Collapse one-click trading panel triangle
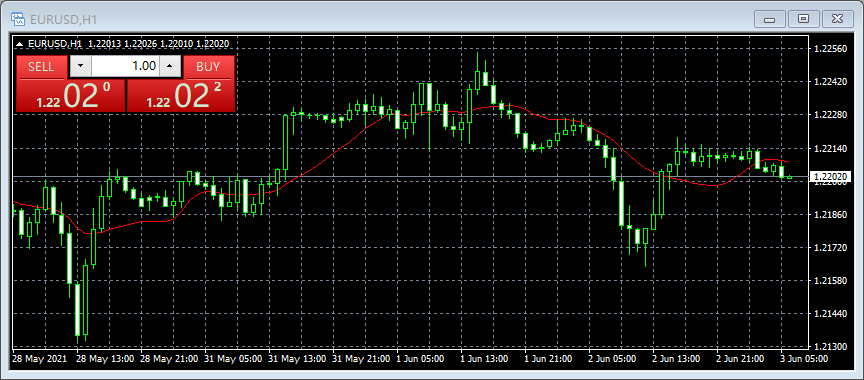Image resolution: width=864 pixels, height=380 pixels. [x=20, y=44]
